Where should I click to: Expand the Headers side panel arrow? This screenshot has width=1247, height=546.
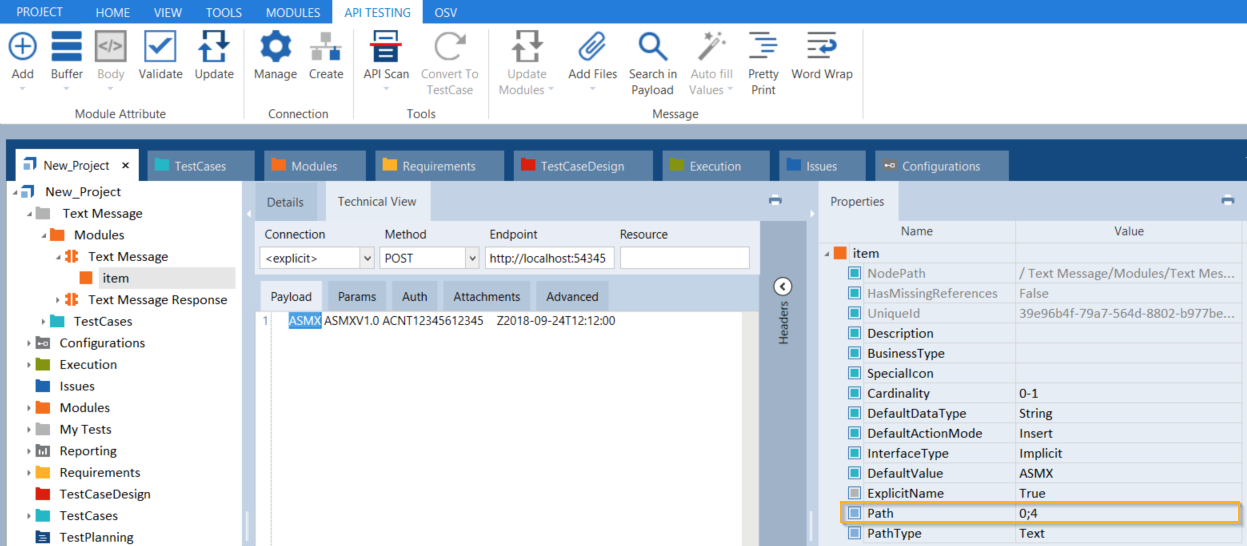point(783,287)
